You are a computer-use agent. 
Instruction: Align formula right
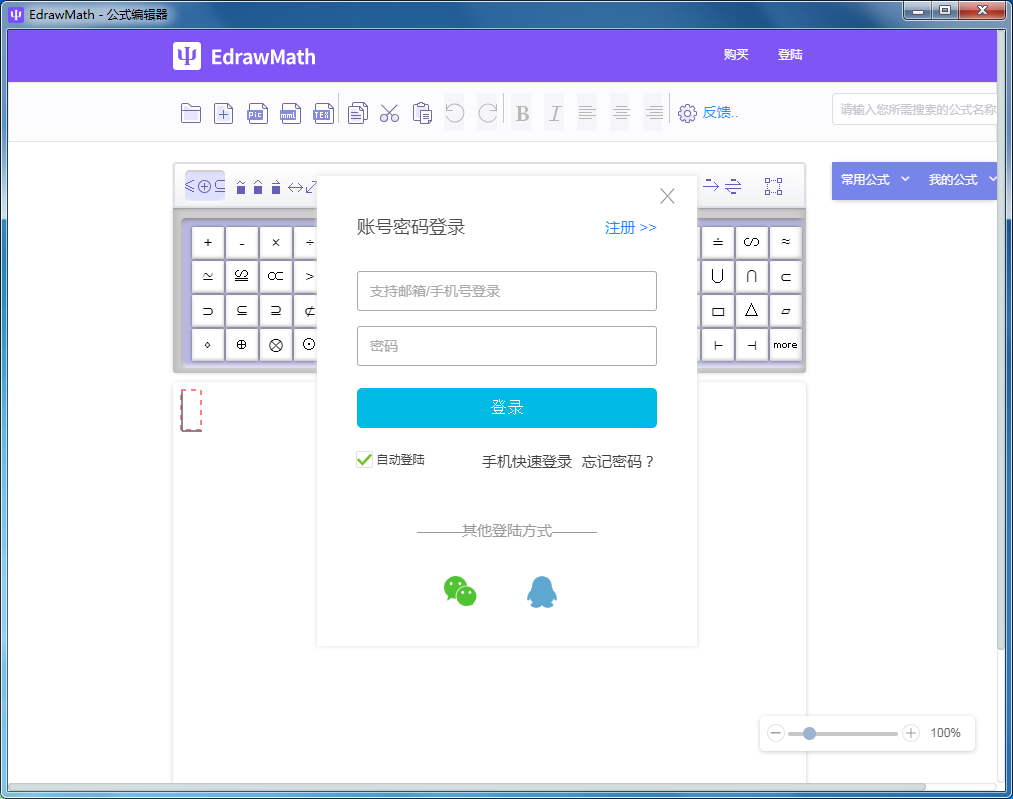(653, 113)
